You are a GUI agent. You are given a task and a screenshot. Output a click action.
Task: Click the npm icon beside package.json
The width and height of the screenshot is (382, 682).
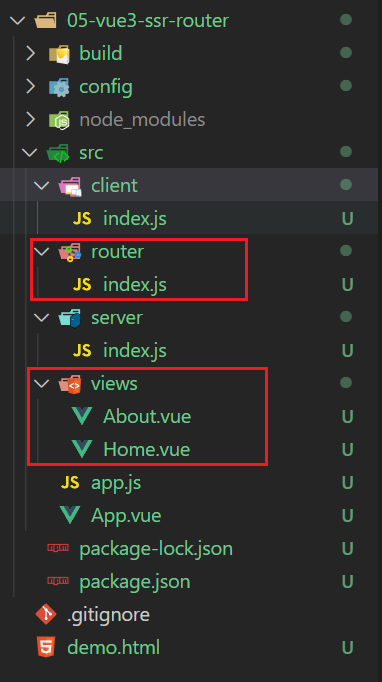coord(58,581)
